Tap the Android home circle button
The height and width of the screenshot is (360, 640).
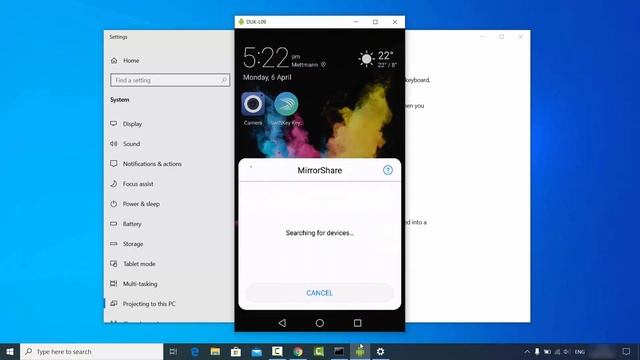tap(320, 323)
